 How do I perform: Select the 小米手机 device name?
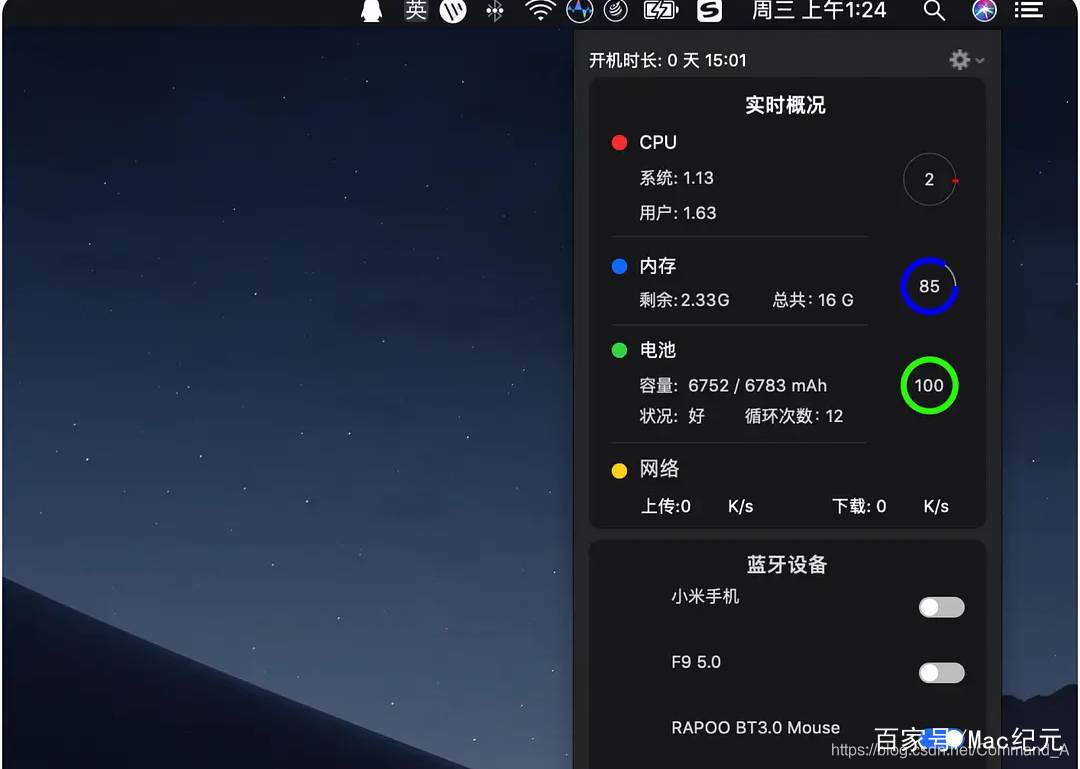point(705,596)
